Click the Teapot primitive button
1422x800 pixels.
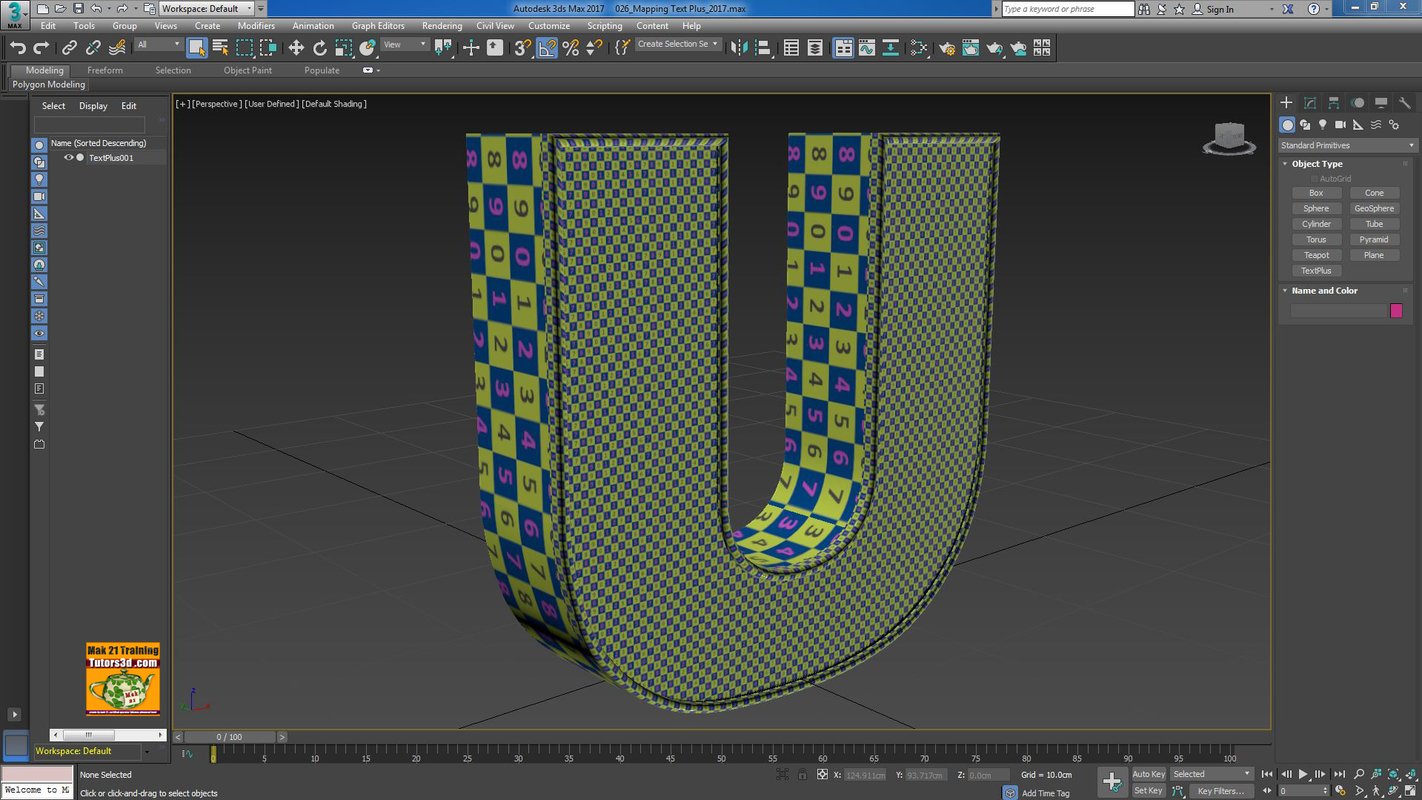click(x=1316, y=256)
